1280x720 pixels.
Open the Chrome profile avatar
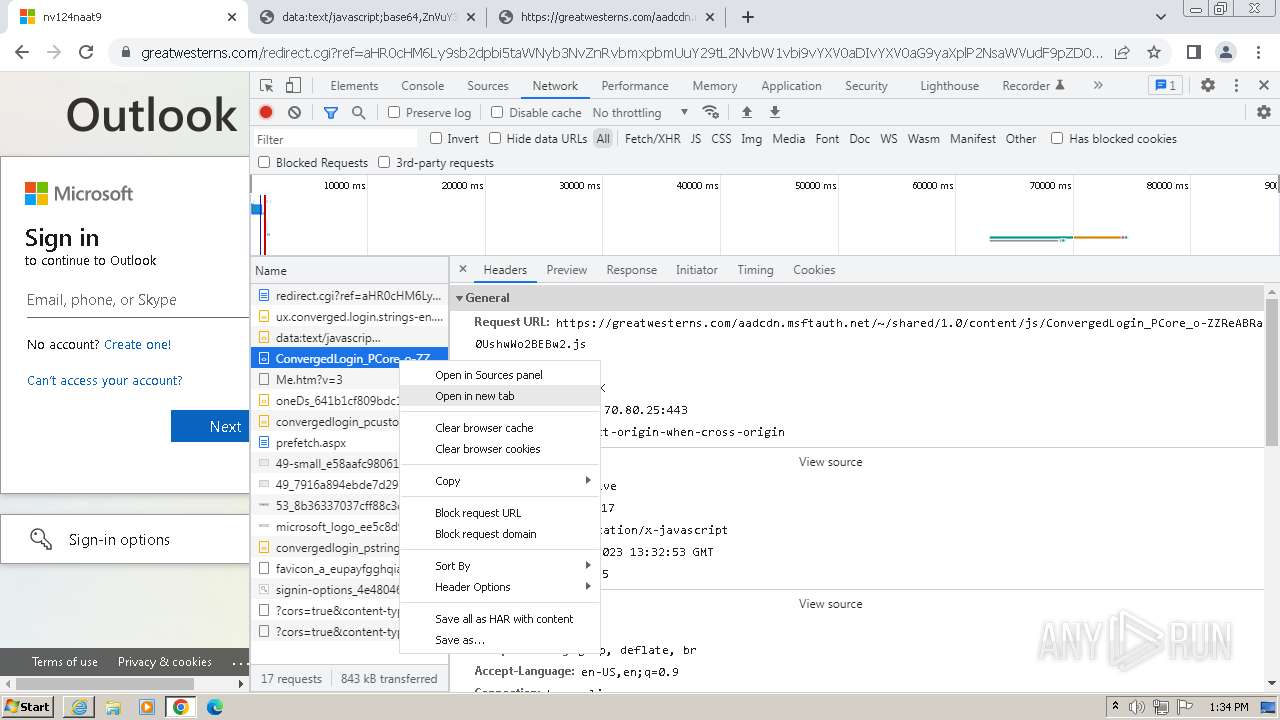coord(1225,52)
